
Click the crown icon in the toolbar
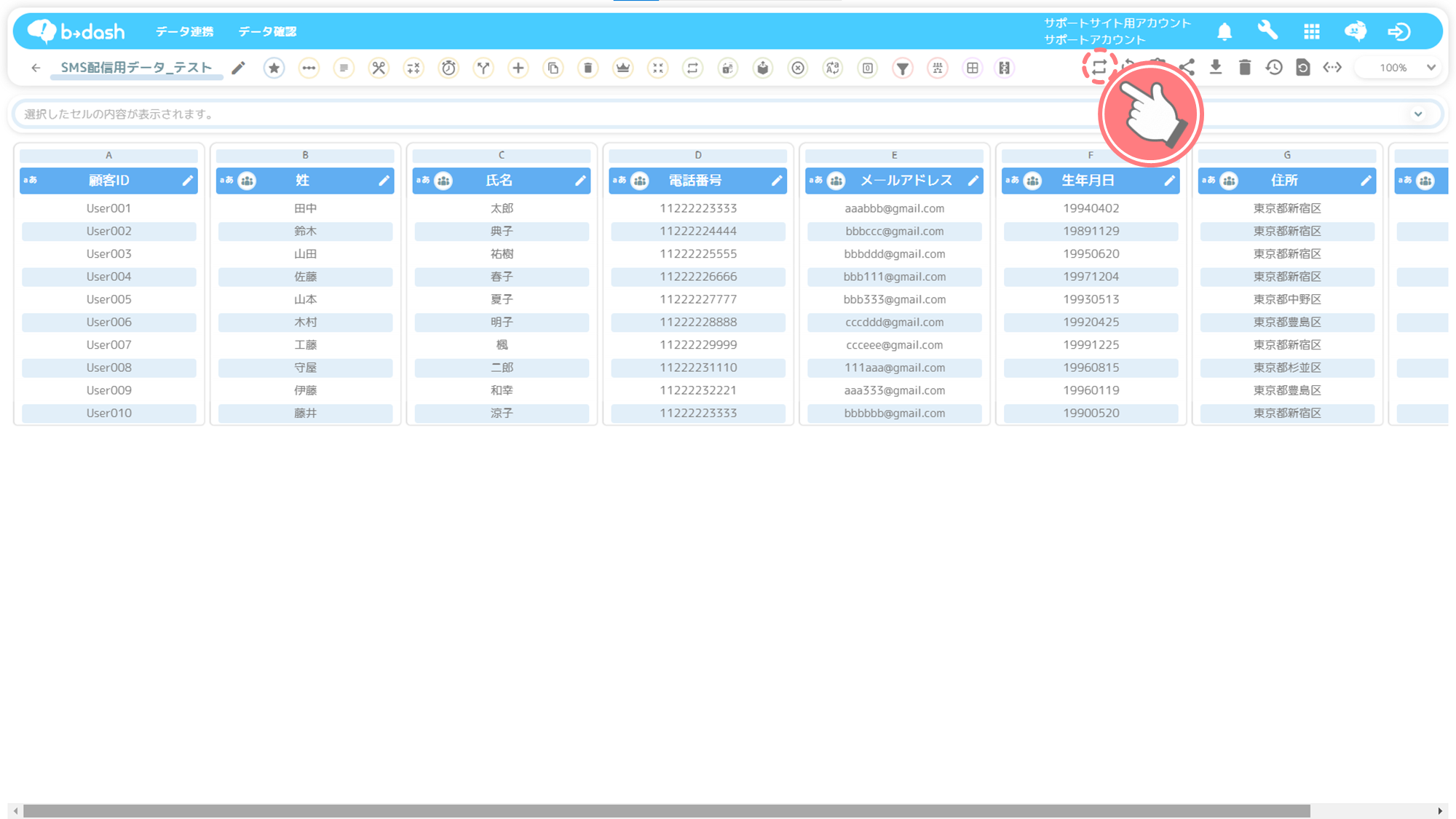pos(623,68)
